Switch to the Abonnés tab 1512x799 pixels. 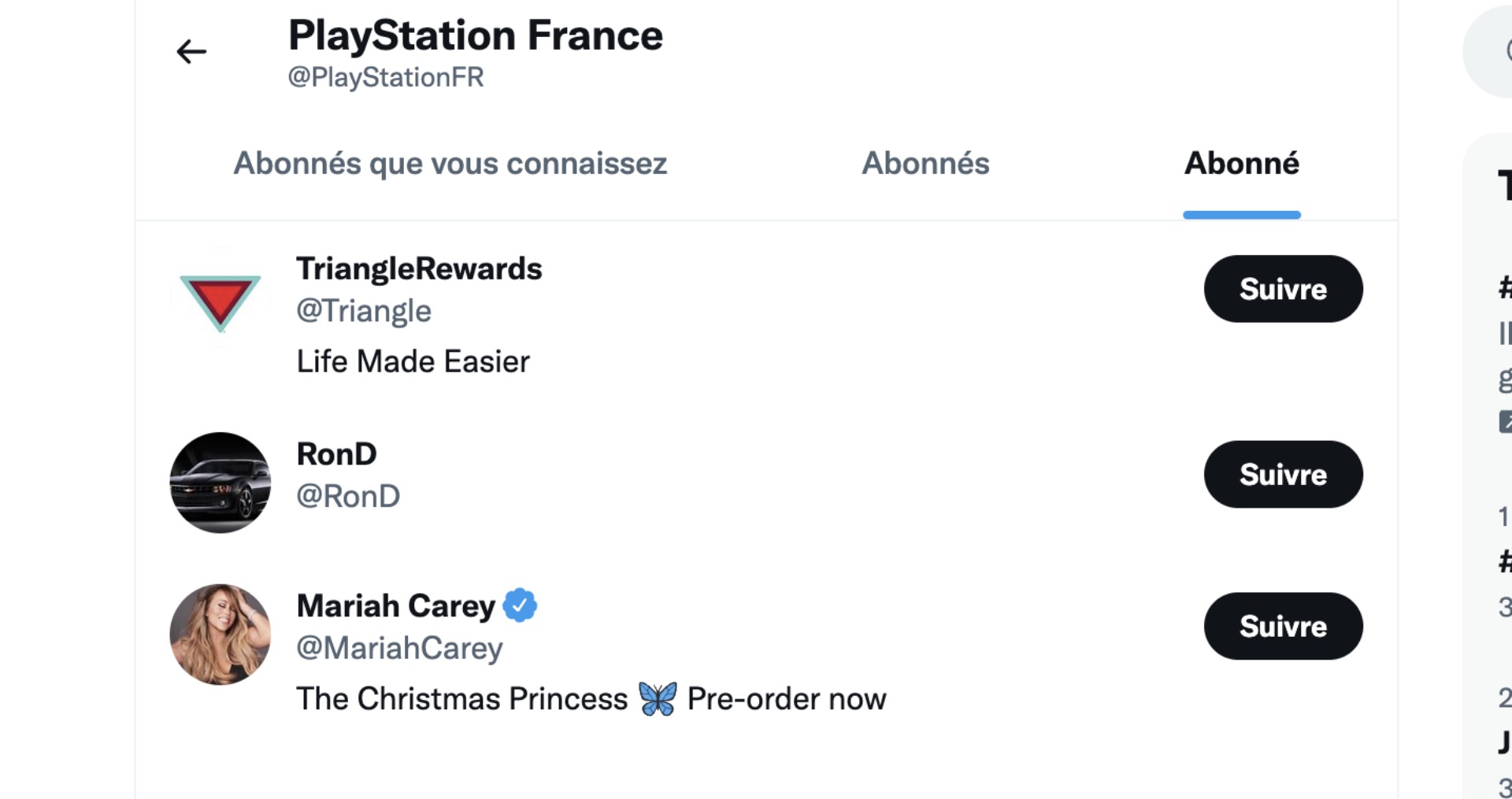click(925, 164)
